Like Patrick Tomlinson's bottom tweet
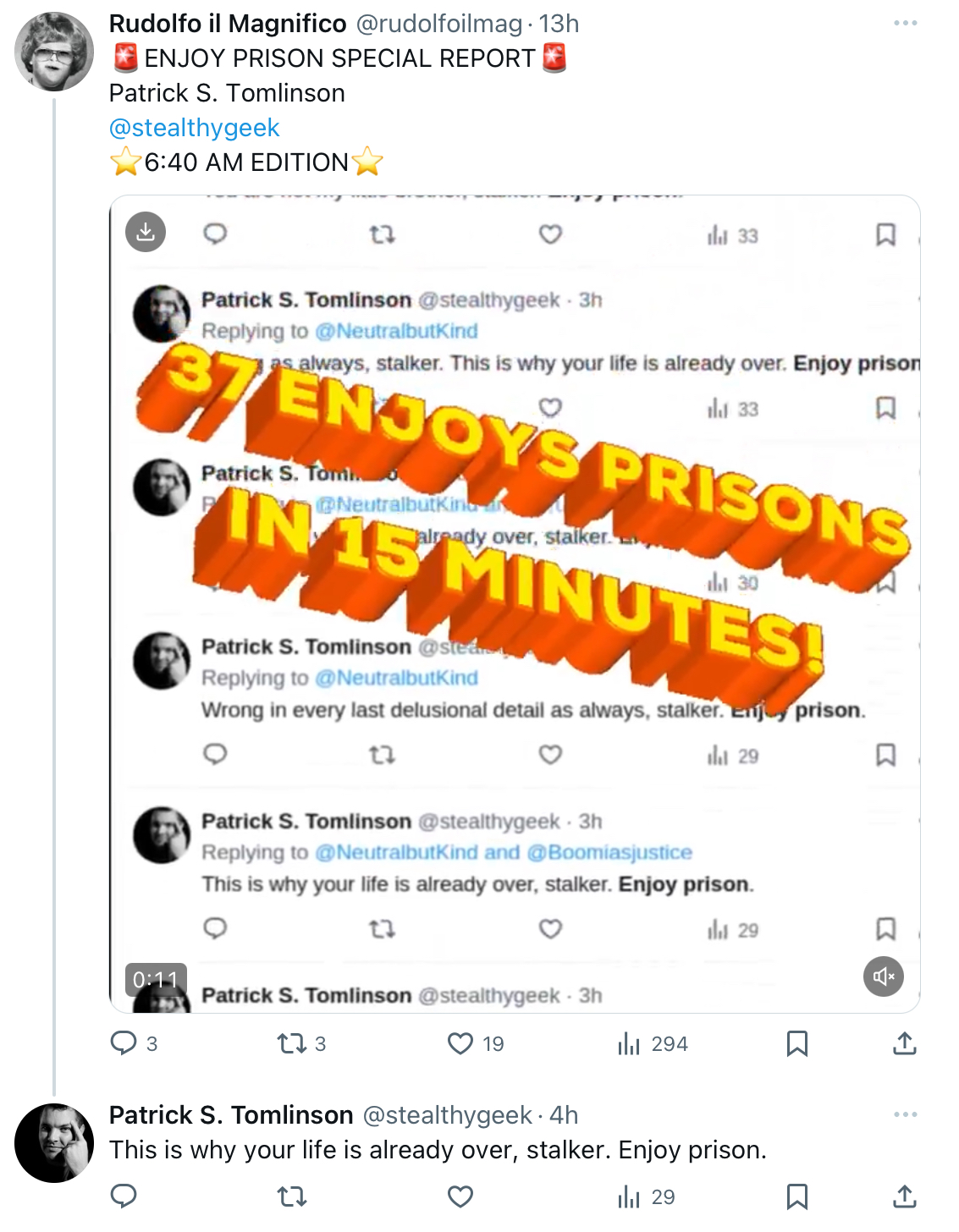The image size is (959, 1232). [460, 1196]
